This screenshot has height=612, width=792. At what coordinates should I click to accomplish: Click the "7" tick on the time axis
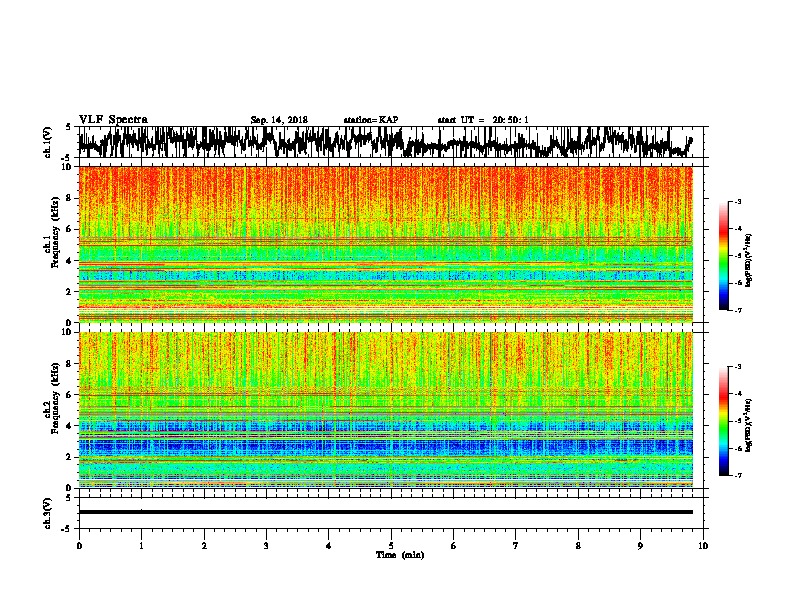(516, 546)
